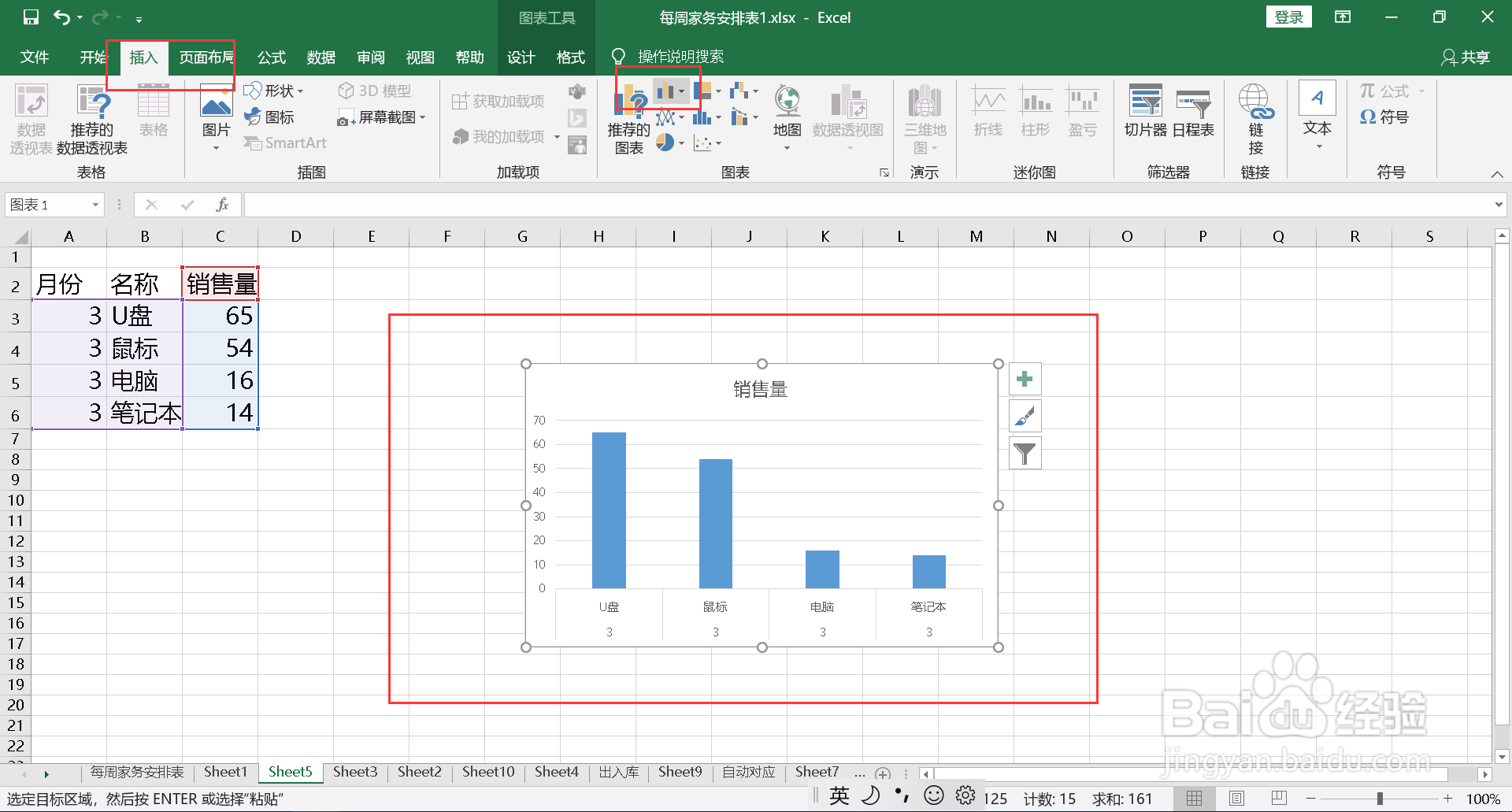This screenshot has width=1512, height=812.
Task: Switch to chart Design (设计) tab
Action: [x=521, y=57]
